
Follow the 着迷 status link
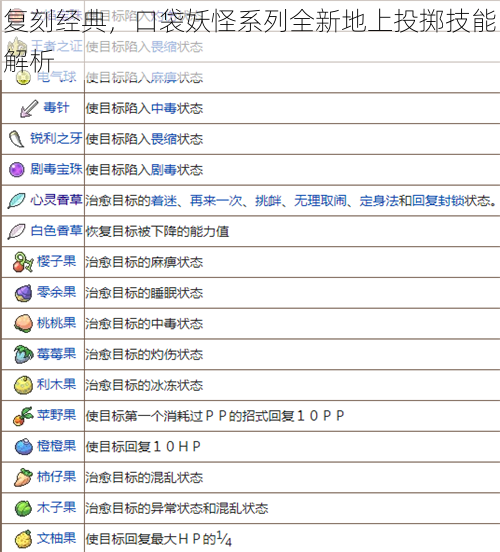tap(164, 201)
